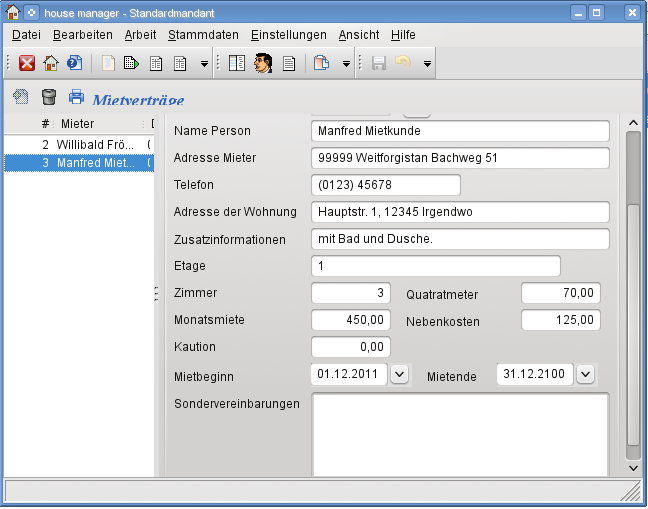Click the trash can delete icon
The width and height of the screenshot is (648, 509).
pyautogui.click(x=48, y=97)
